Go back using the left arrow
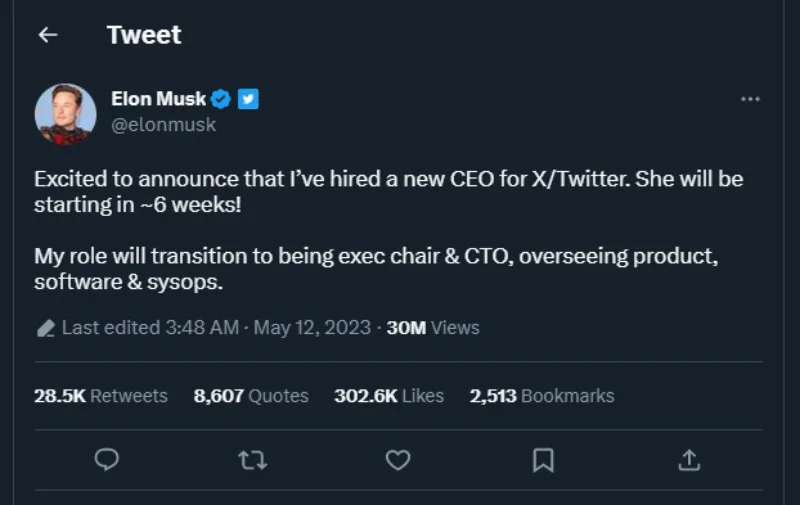The image size is (800, 505). 47,35
